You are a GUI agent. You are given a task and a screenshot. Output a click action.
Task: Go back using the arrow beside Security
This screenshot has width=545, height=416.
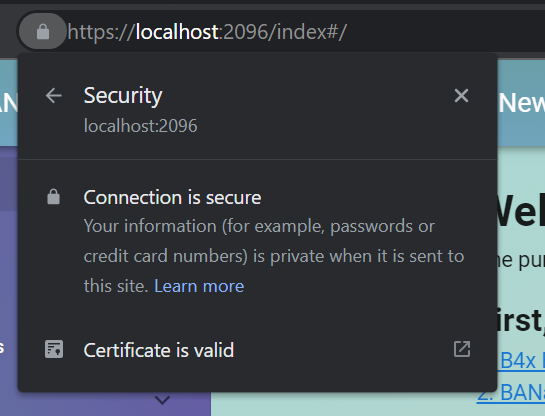pos(54,96)
